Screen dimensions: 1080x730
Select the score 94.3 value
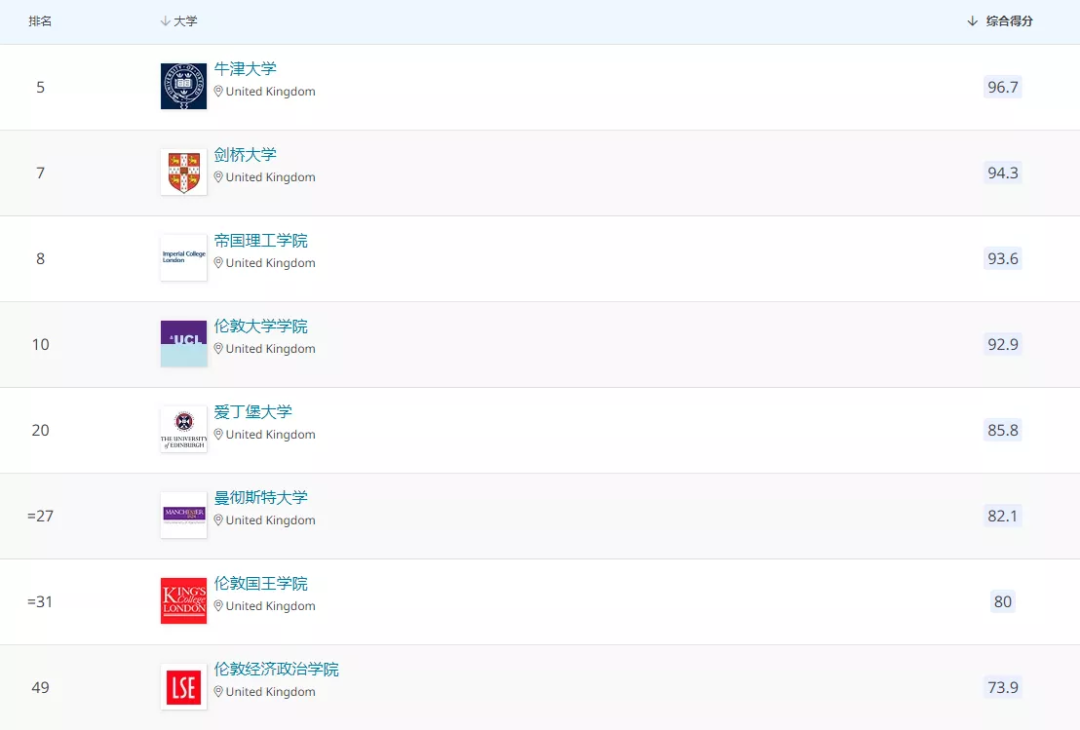point(1003,173)
